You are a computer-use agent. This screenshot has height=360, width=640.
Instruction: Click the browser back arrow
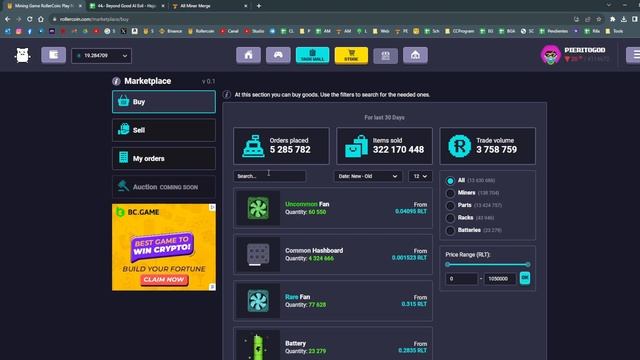click(7, 19)
